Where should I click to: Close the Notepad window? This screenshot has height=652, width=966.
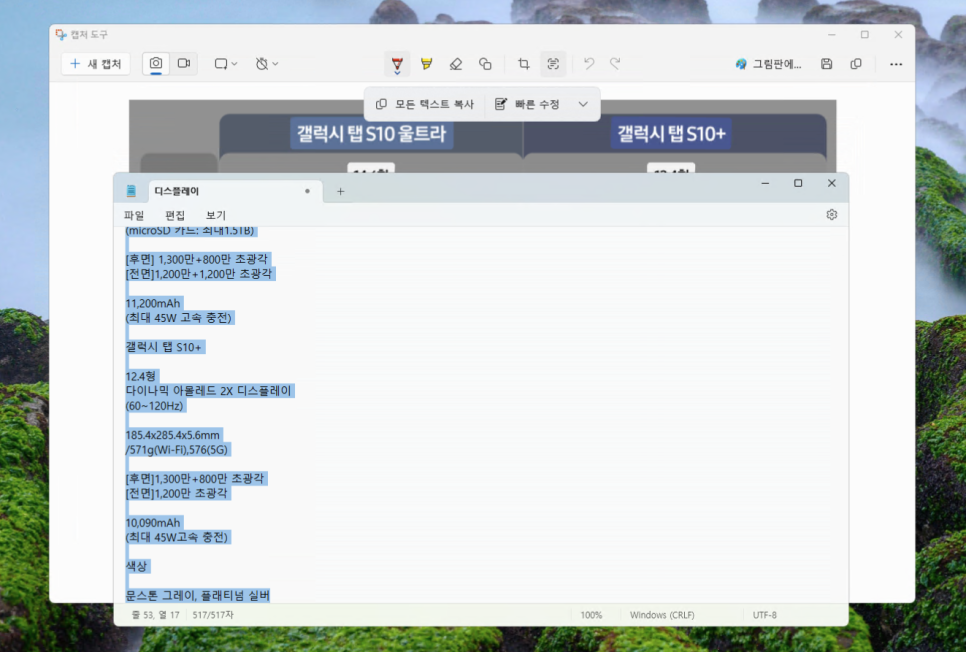pos(832,183)
